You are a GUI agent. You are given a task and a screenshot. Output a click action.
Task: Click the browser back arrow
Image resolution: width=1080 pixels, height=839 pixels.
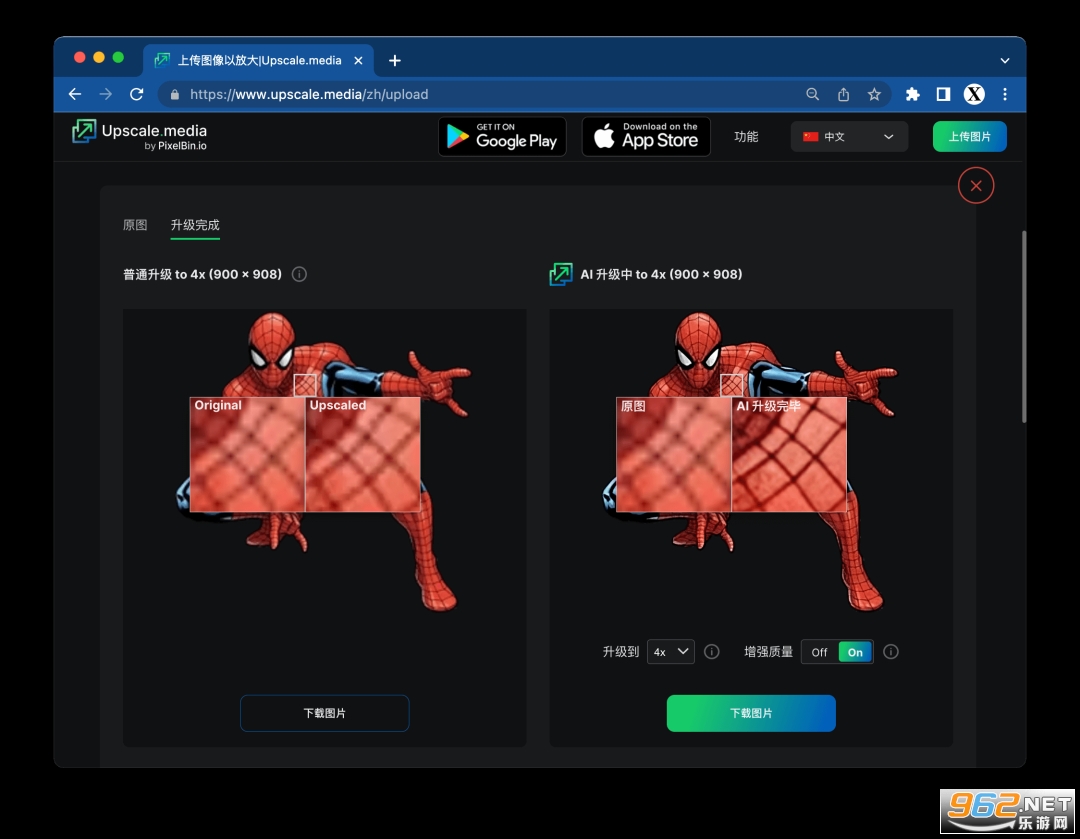(x=75, y=94)
